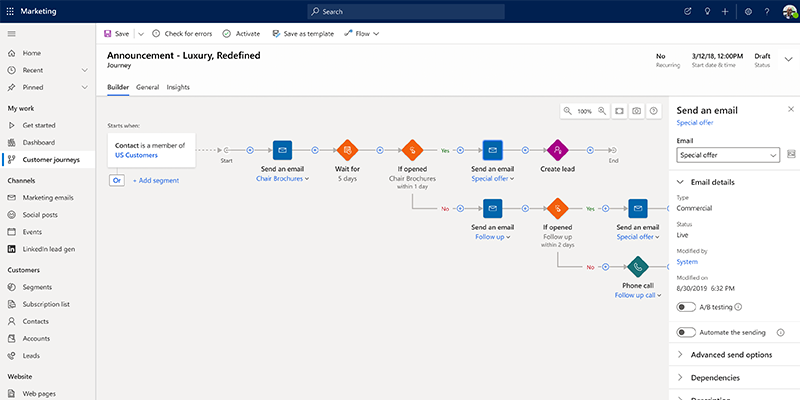Collapse the Email details section

(681, 182)
